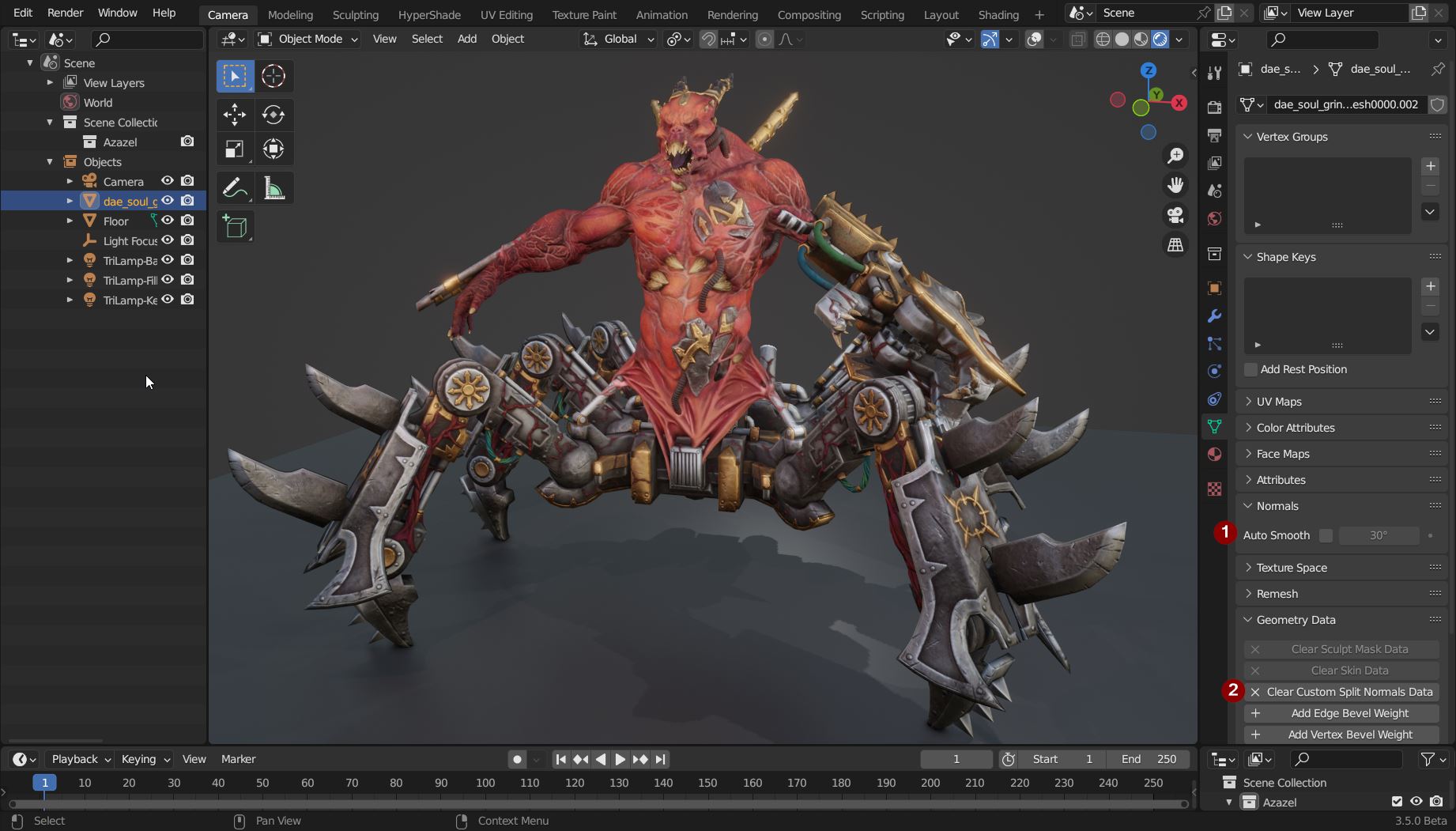Screen dimensions: 1456x831
Task: Activate the Scale tool
Action: [235, 149]
